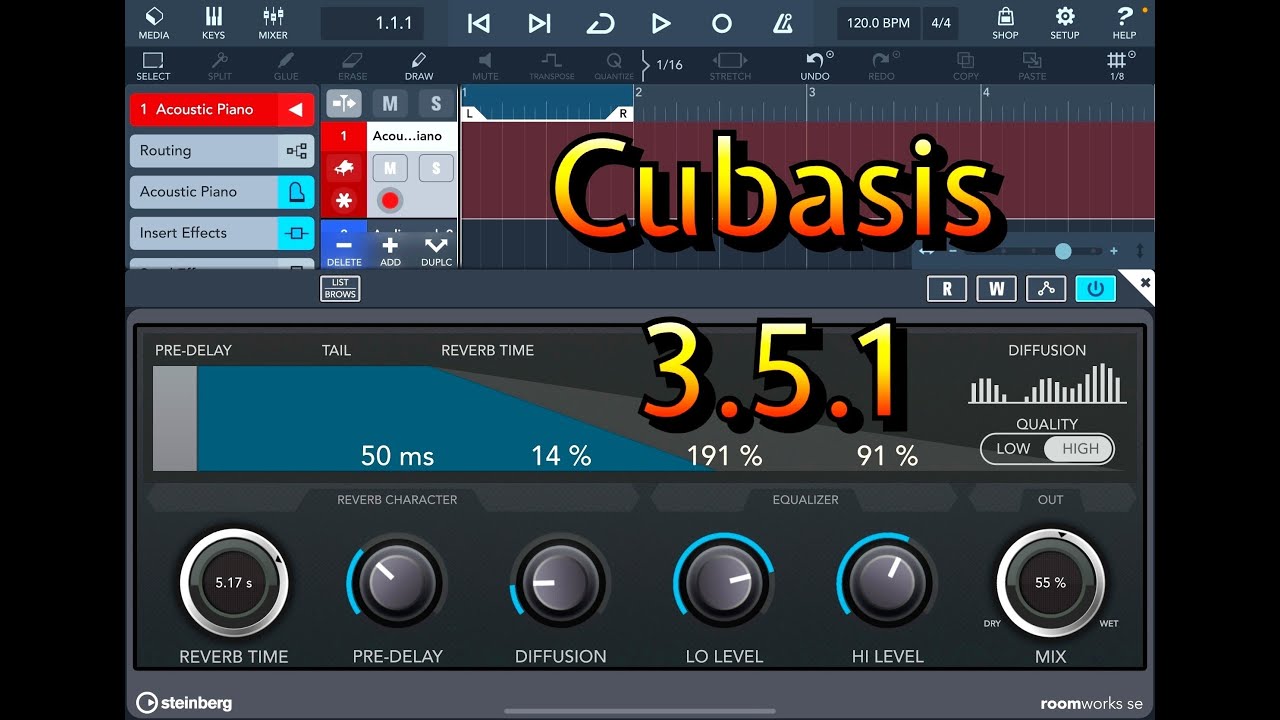The image size is (1280, 720).
Task: Toggle the metronome click
Action: (782, 24)
